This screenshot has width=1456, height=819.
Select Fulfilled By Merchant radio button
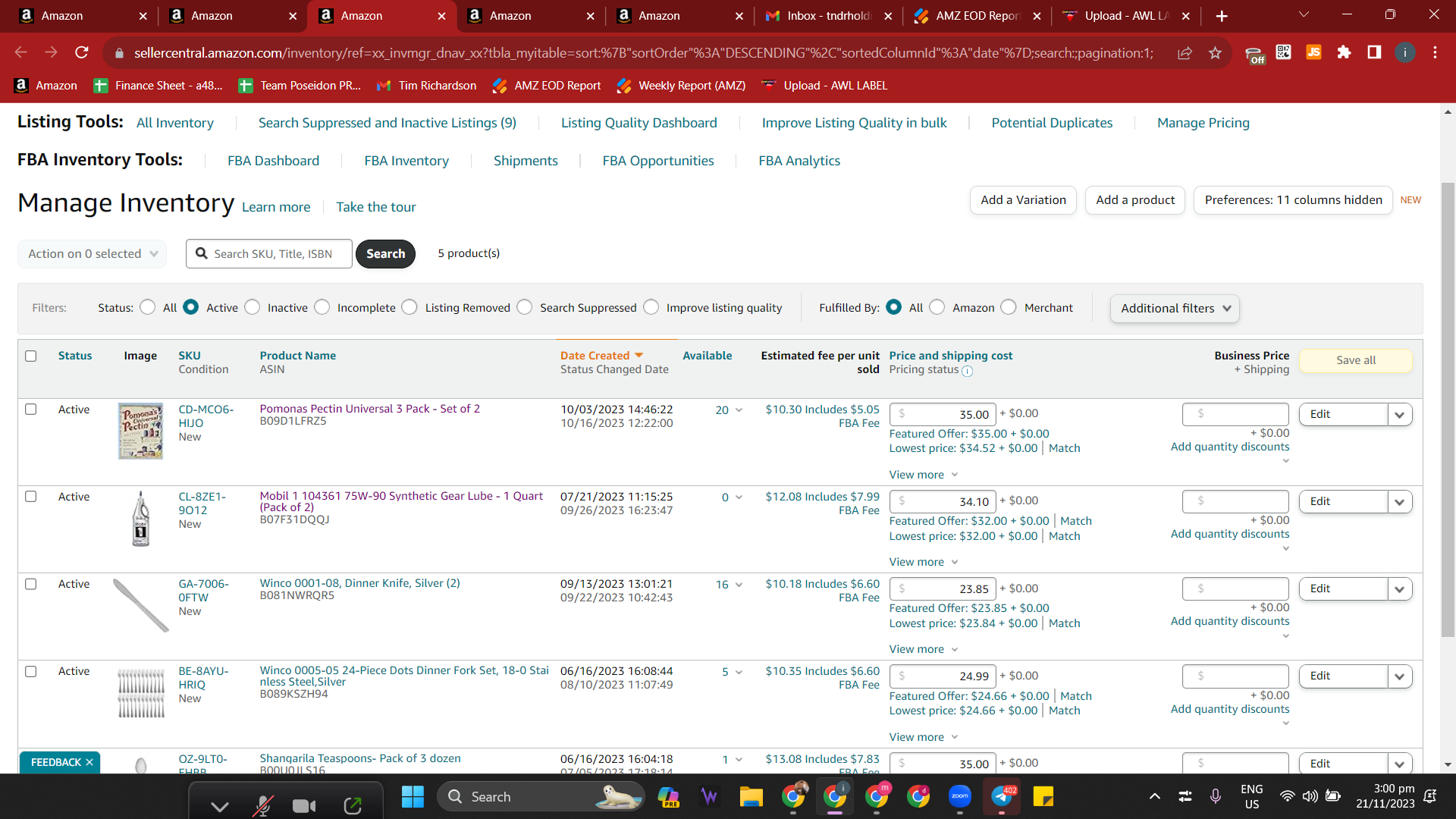[1009, 307]
